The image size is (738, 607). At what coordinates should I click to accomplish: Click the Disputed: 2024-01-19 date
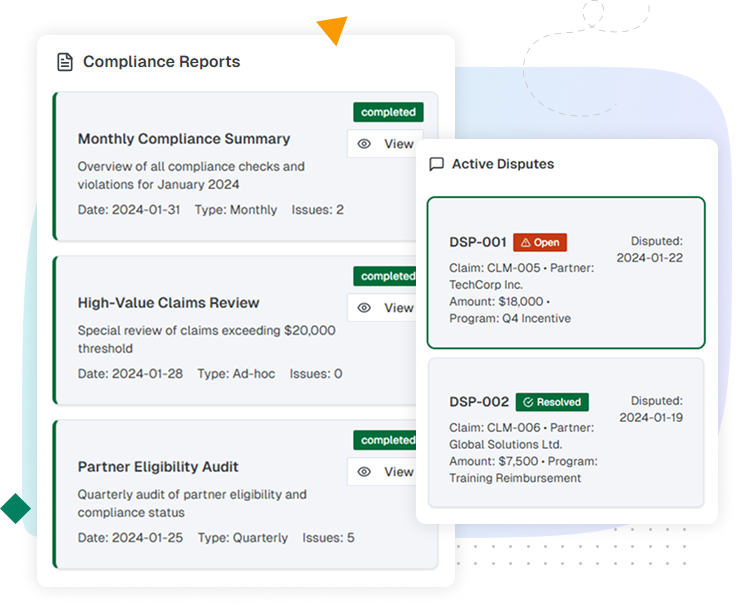click(651, 409)
